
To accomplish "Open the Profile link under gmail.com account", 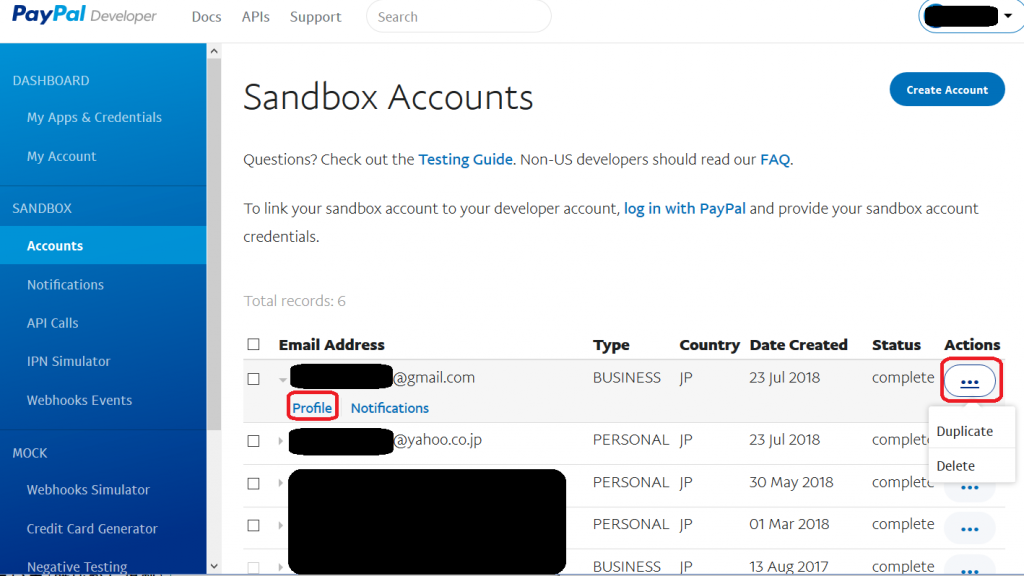I will point(312,408).
